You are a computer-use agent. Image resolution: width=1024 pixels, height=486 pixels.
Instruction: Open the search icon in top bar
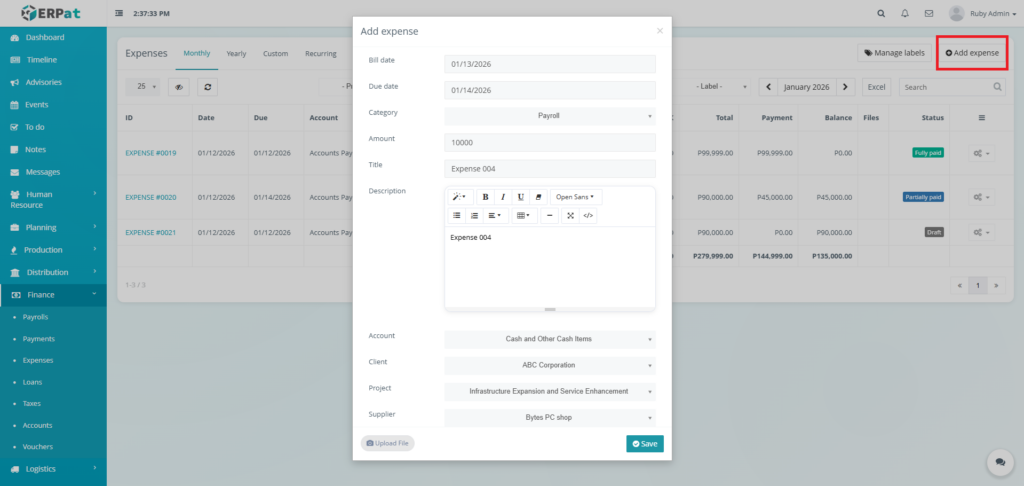882,14
